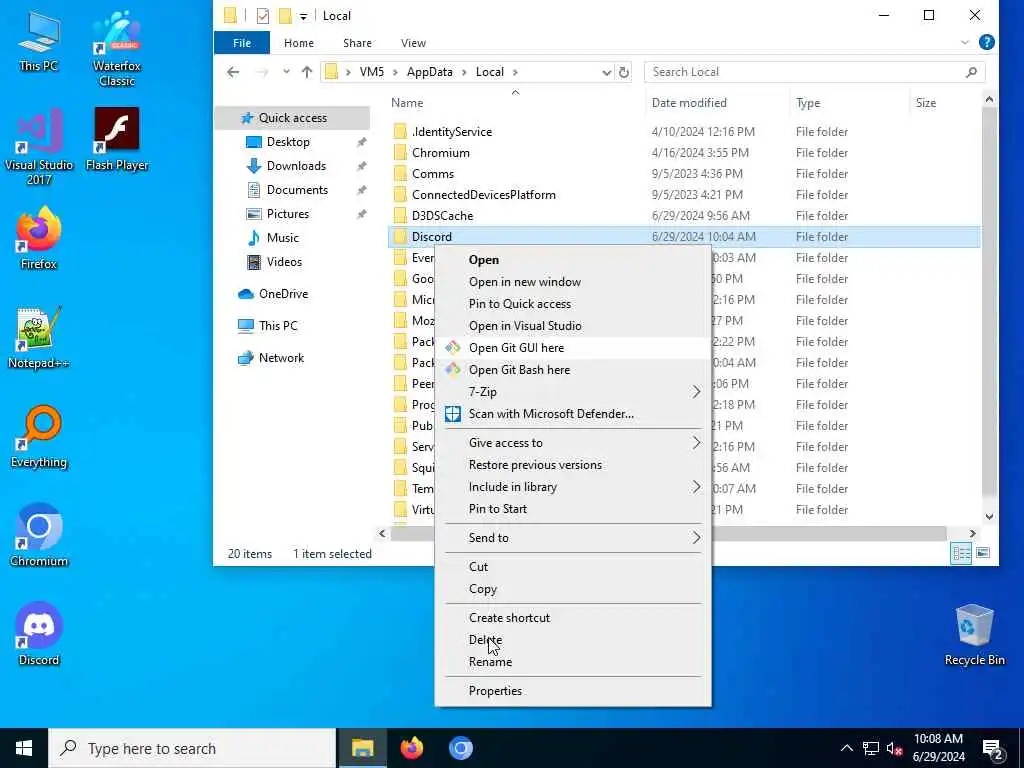This screenshot has width=1024, height=768.
Task: Click AppData in the address breadcrumb
Action: (429, 72)
